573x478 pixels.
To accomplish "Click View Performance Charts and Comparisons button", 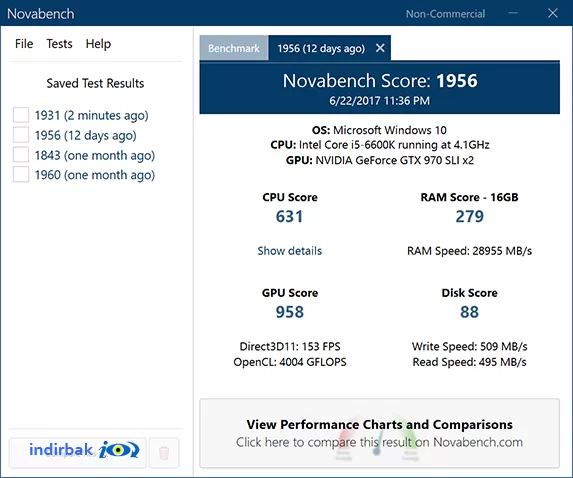I will pyautogui.click(x=379, y=433).
